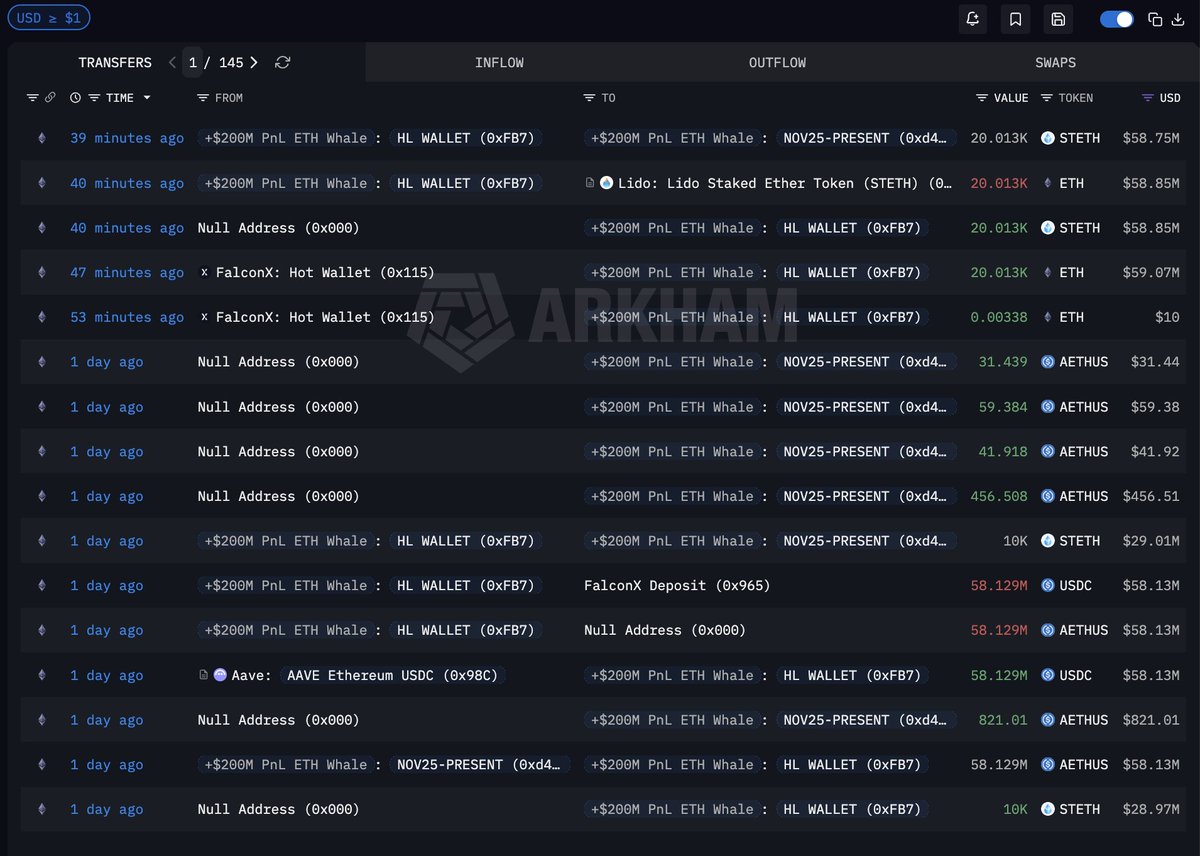The height and width of the screenshot is (856, 1200).
Task: Click the chain link filter icon
Action: click(50, 98)
